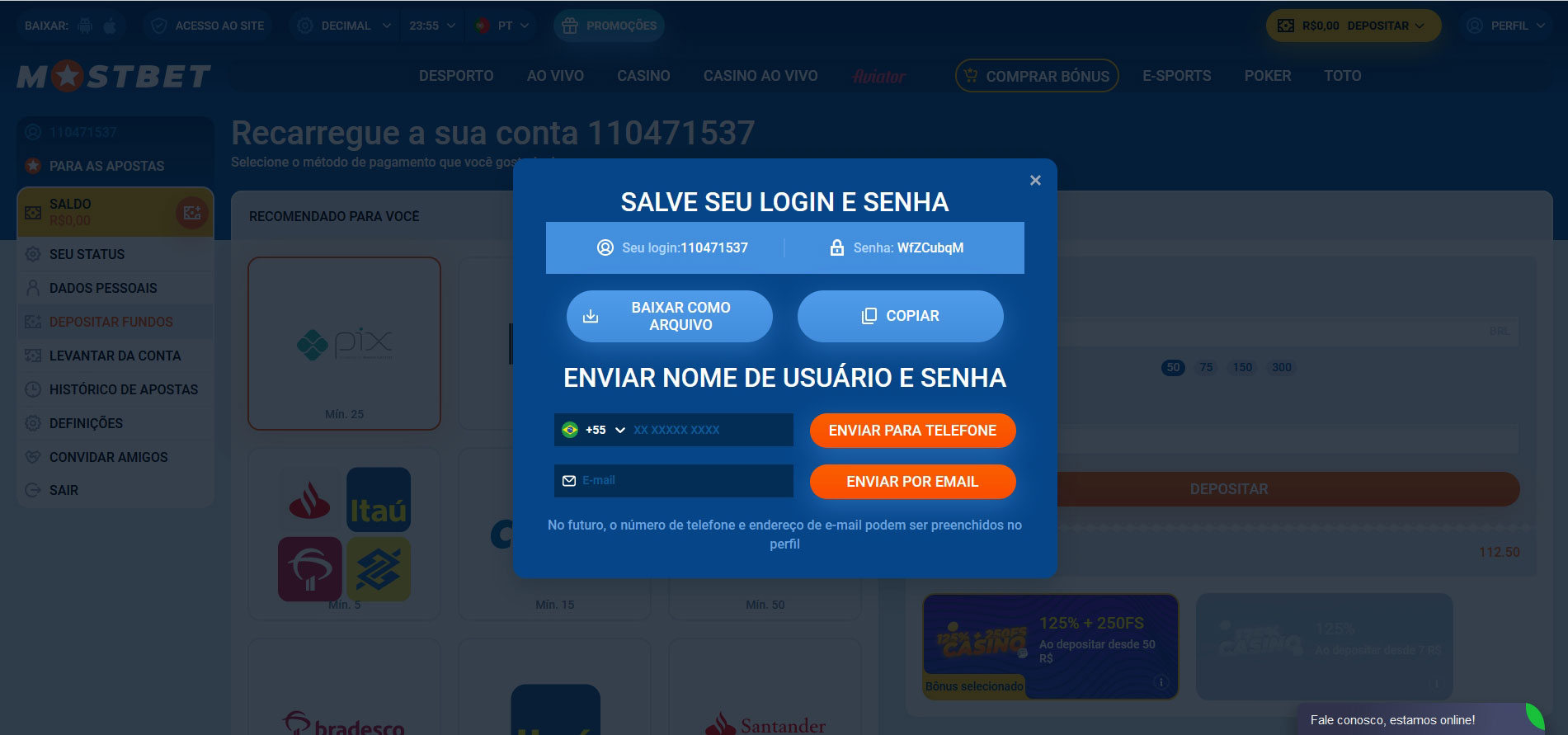Screen dimensions: 1568x735
Task: Click the phone number input field
Action: pyautogui.click(x=711, y=430)
